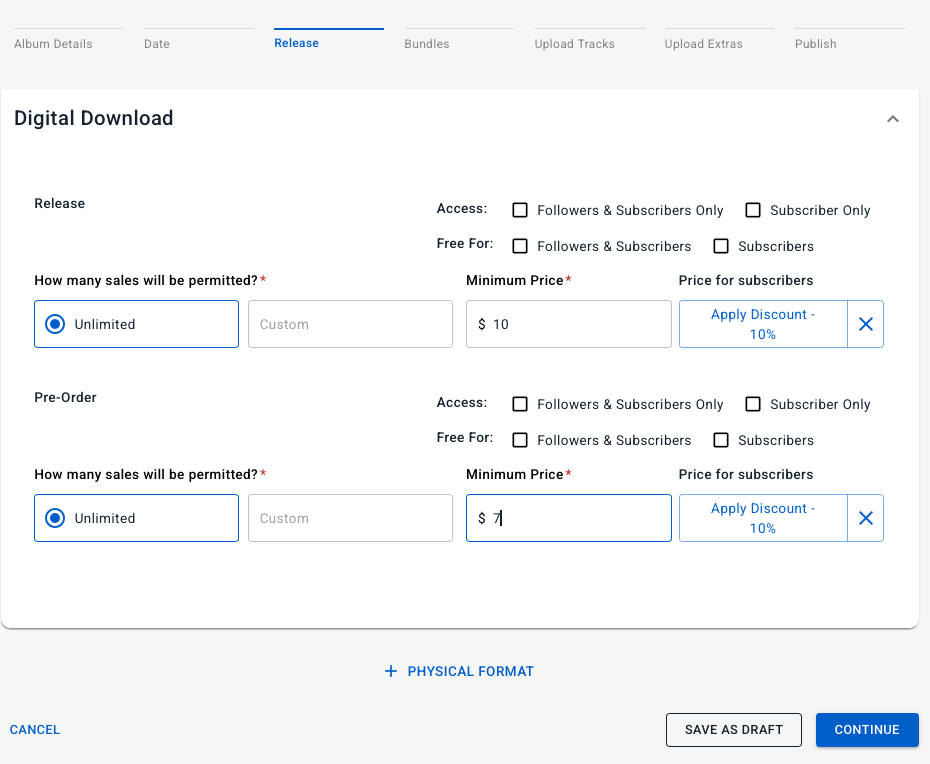930x764 pixels.
Task: Enable Release access Followers & Subscribers Only
Action: tap(520, 210)
